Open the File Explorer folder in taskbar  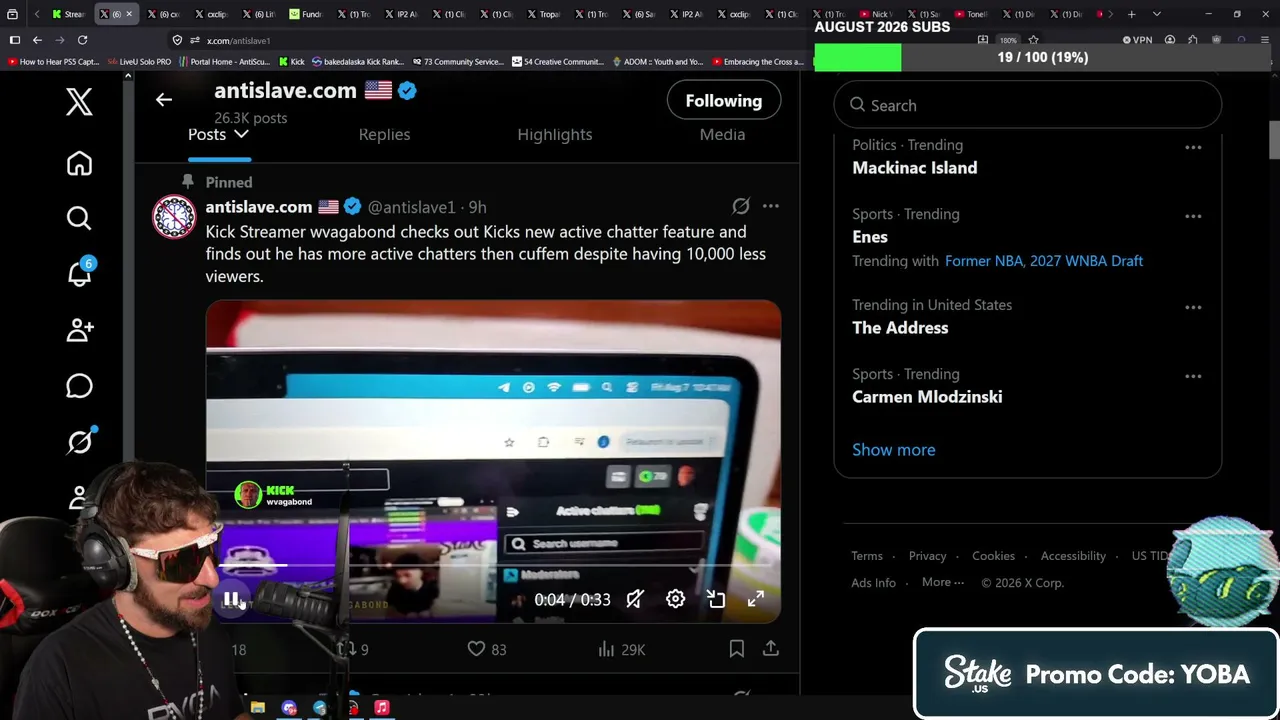point(258,707)
